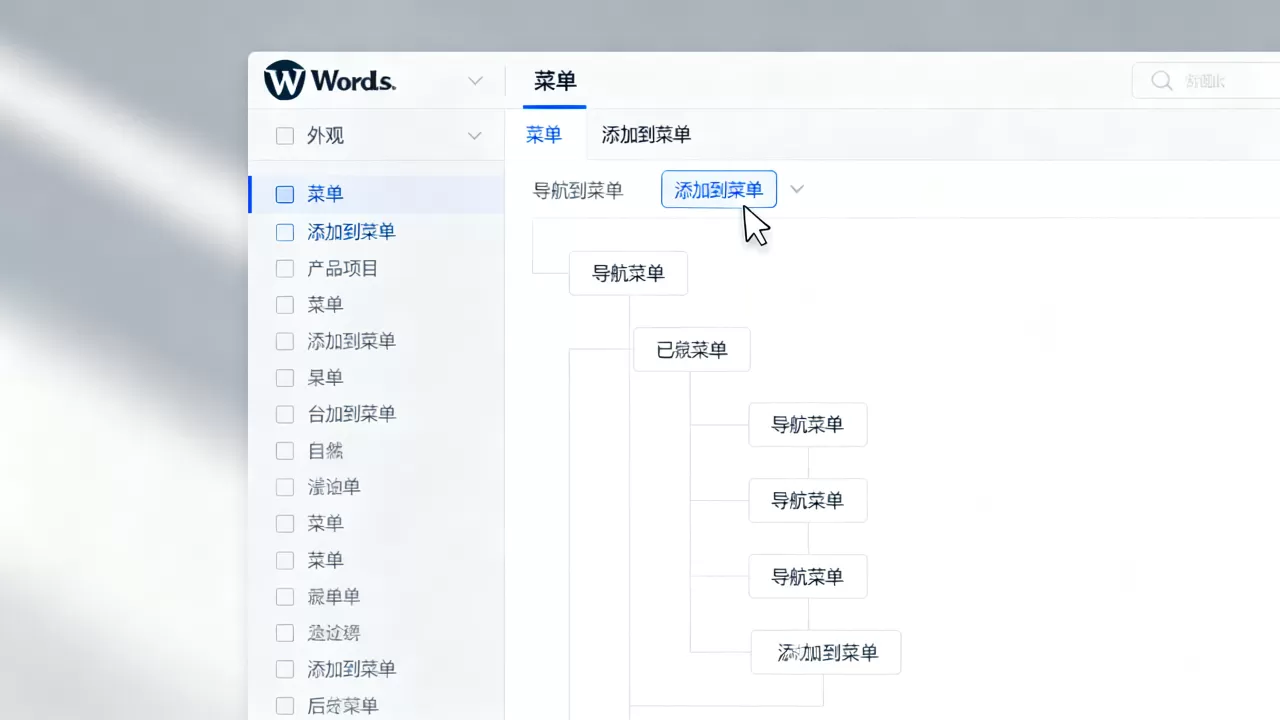Click the 导航到菜单 label
This screenshot has height=720, width=1280.
click(578, 190)
